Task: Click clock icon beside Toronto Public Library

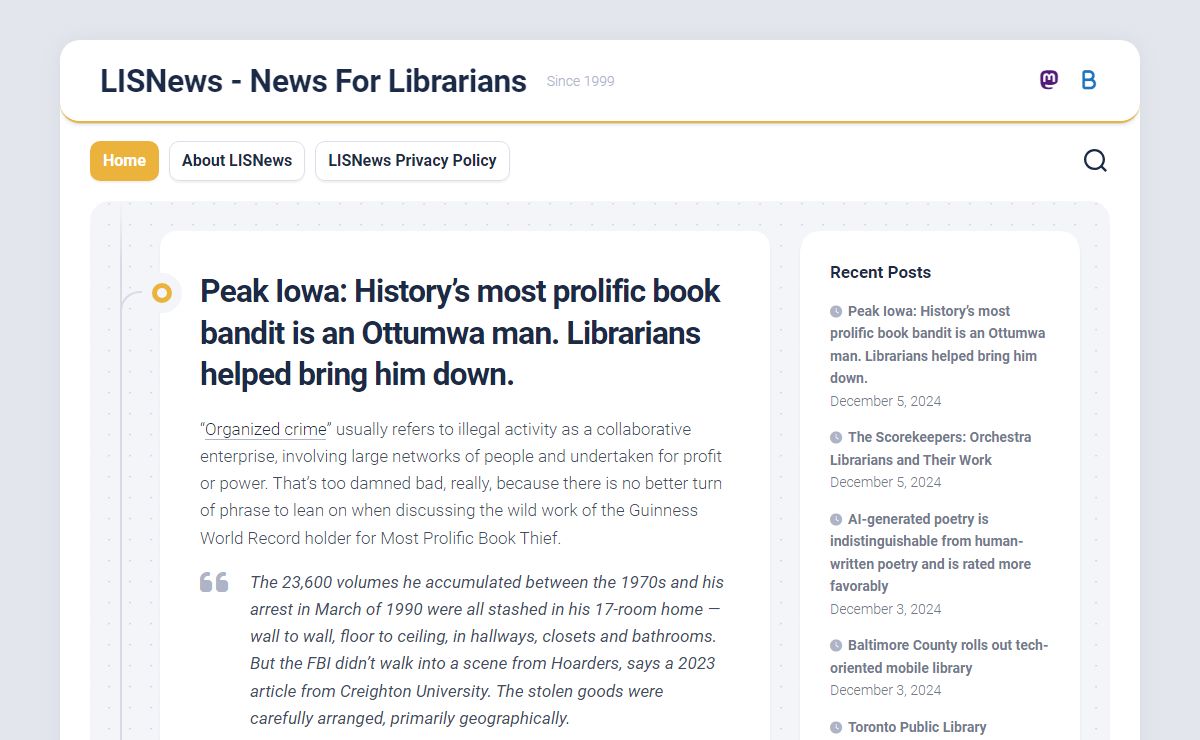Action: pos(836,727)
